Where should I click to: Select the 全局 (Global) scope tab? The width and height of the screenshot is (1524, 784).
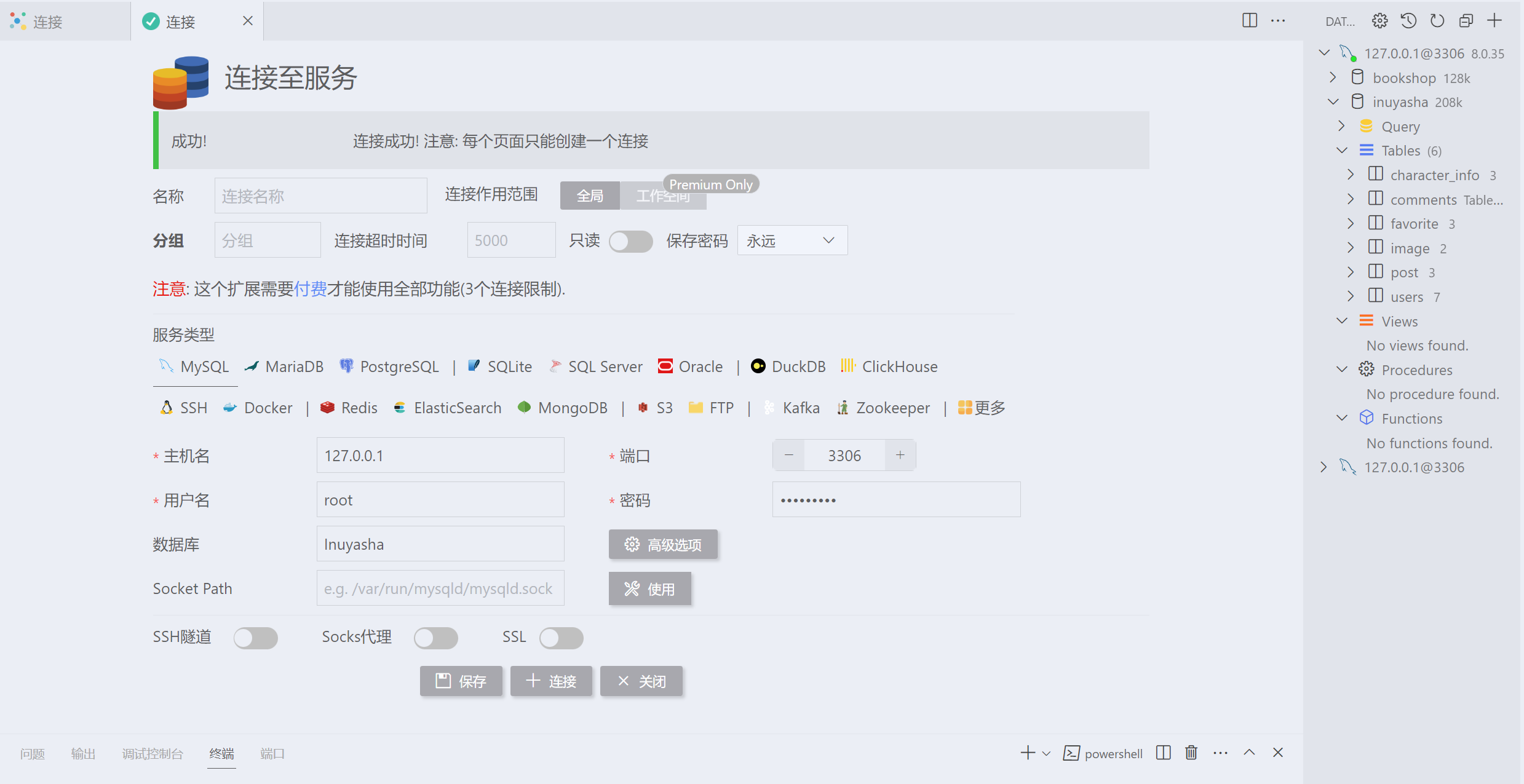tap(590, 195)
